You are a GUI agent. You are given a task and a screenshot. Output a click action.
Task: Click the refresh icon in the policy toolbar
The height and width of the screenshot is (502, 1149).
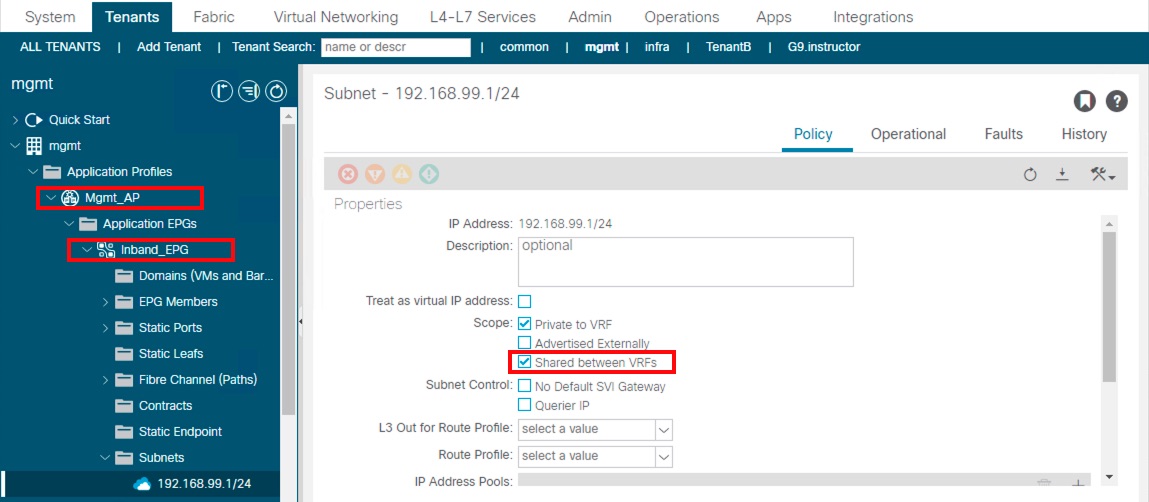(1031, 175)
